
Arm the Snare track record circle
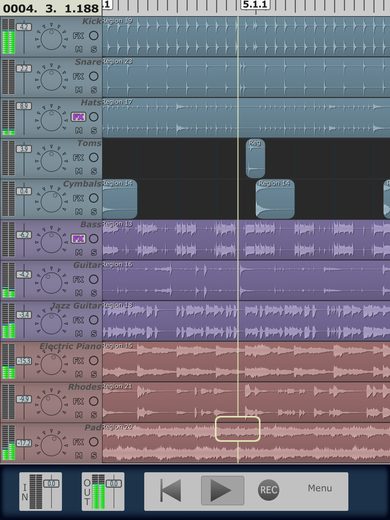pyautogui.click(x=94, y=76)
